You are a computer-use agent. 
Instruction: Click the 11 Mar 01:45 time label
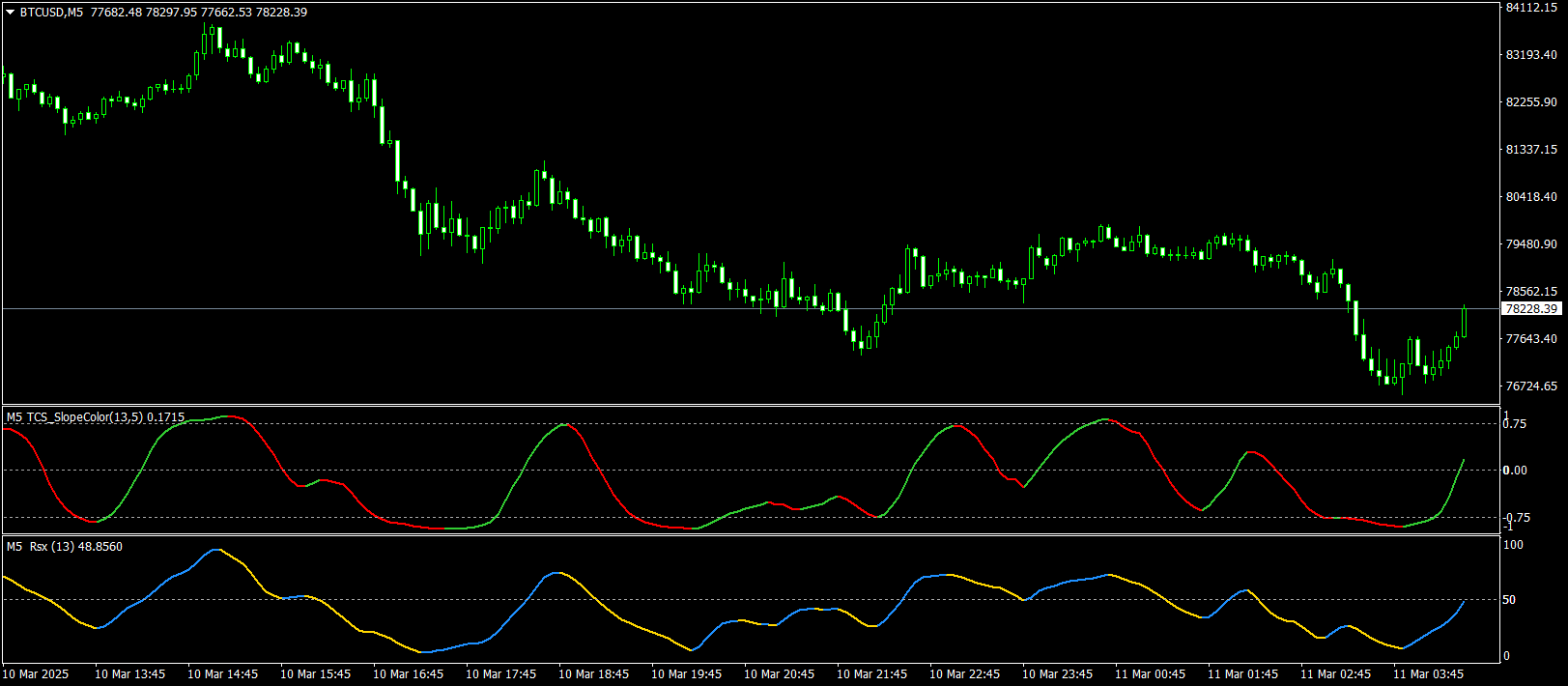(1242, 674)
